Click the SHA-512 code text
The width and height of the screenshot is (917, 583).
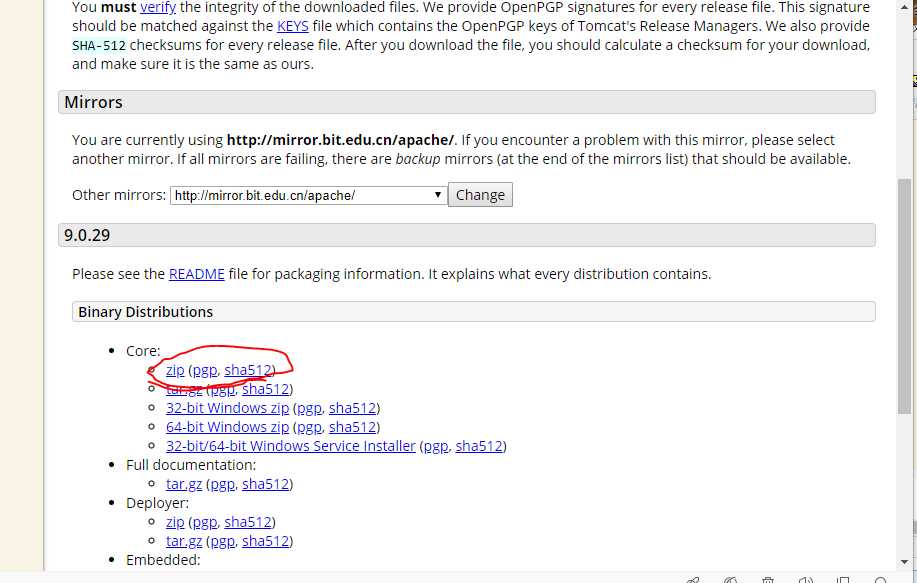(99, 46)
